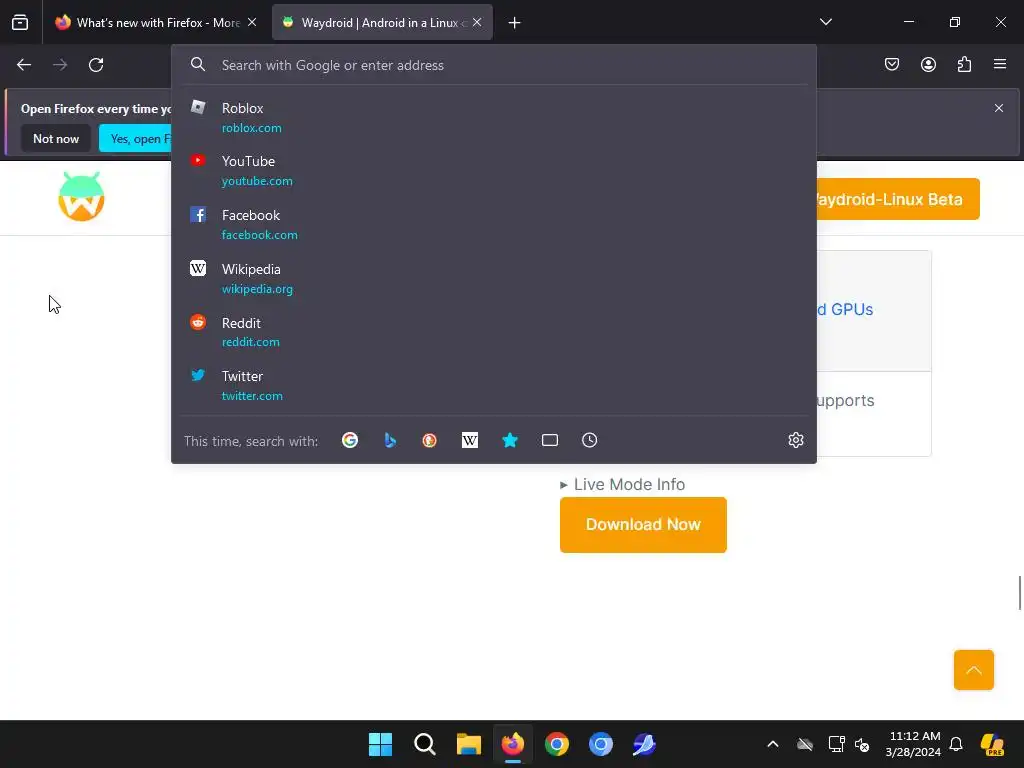Select the Reddit suggestion
Image resolution: width=1024 pixels, height=768 pixels.
(494, 332)
